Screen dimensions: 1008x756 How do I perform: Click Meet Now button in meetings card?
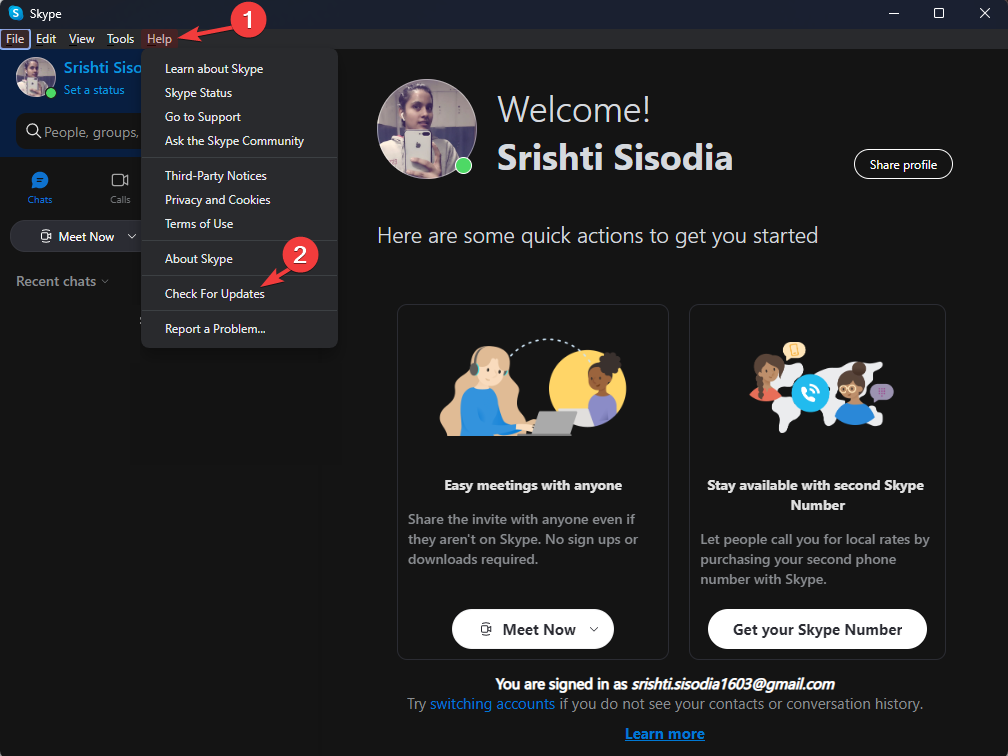click(532, 629)
